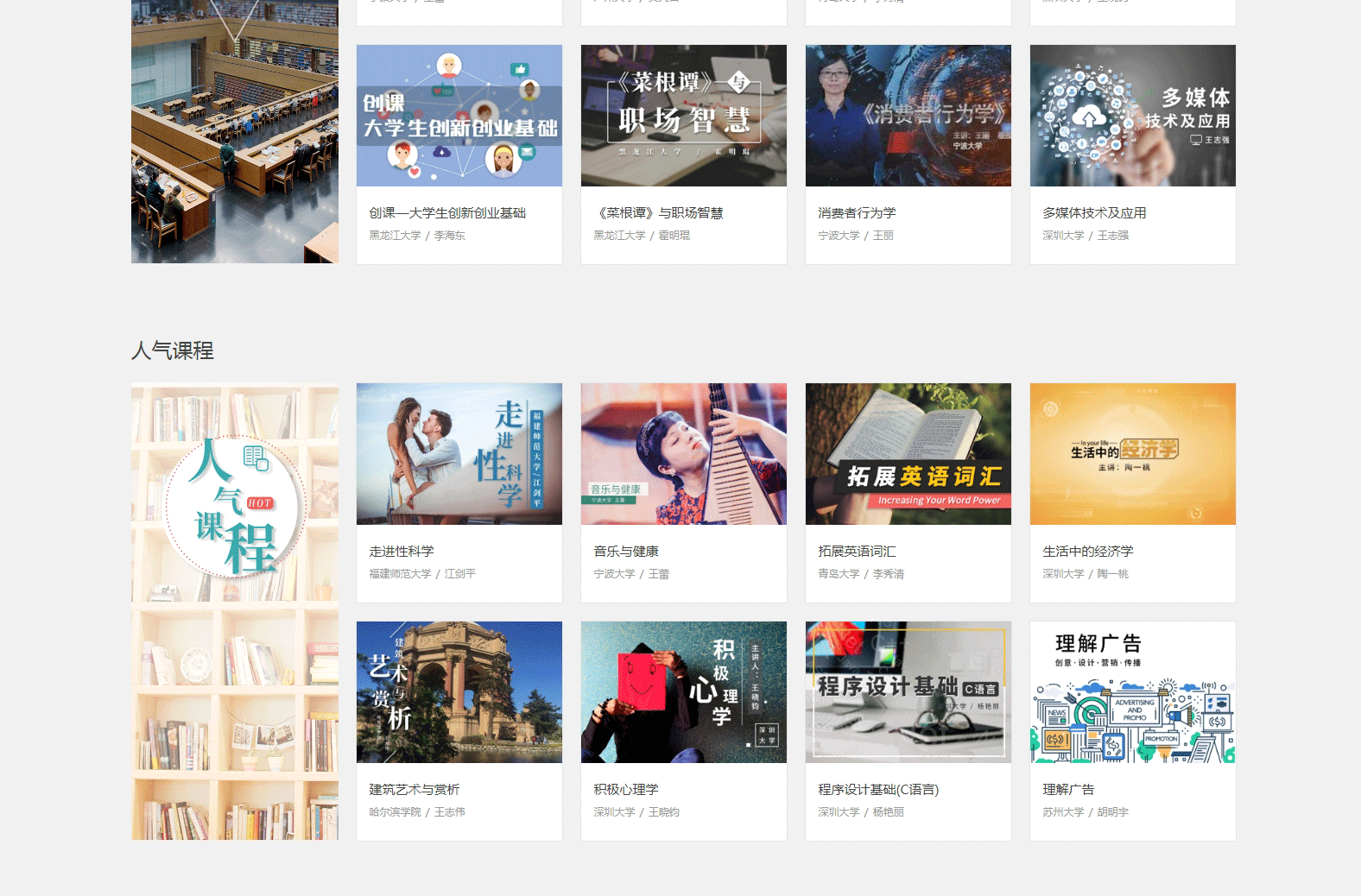Click the 理解广告 course cover image
Image resolution: width=1361 pixels, height=896 pixels.
[x=1132, y=692]
